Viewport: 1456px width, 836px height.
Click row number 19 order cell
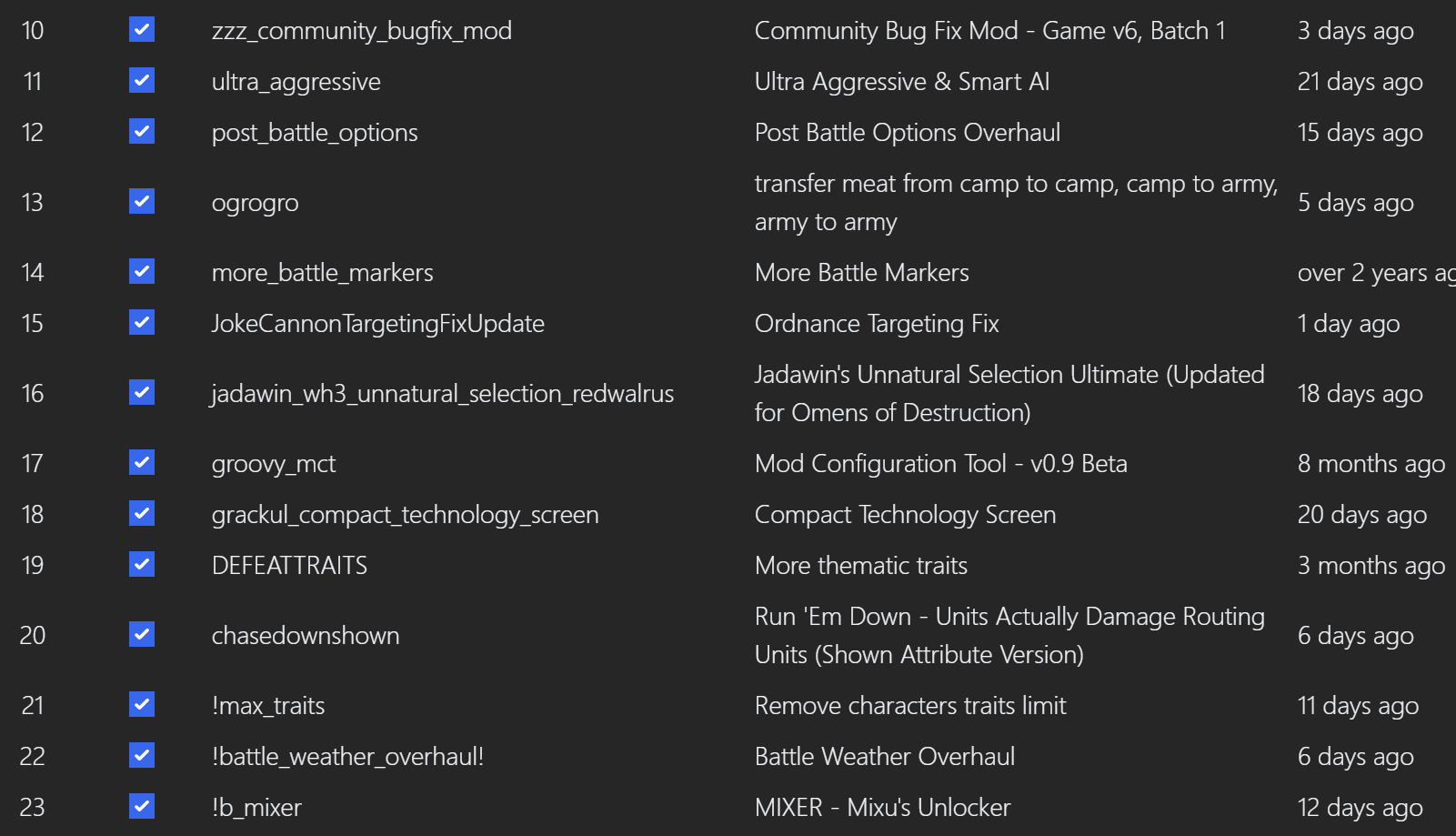pos(33,566)
